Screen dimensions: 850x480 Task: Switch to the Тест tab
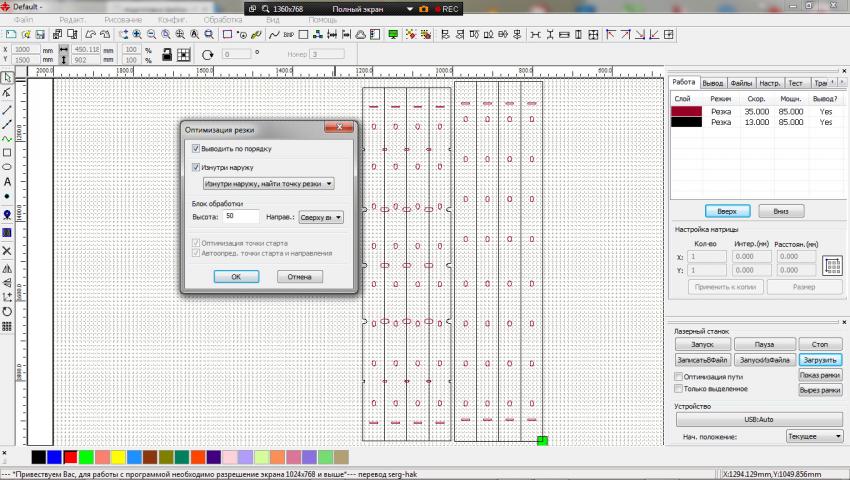pos(795,83)
